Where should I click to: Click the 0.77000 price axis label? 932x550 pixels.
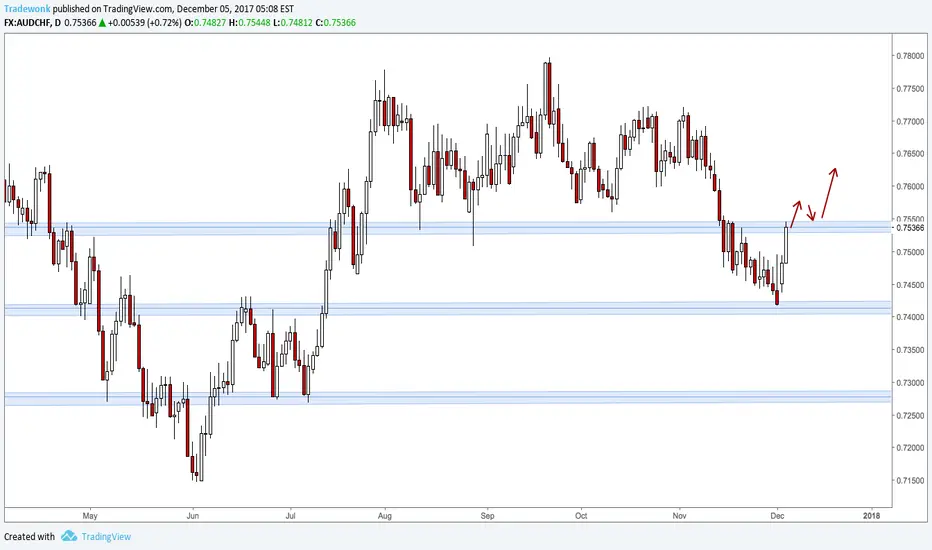pos(910,121)
